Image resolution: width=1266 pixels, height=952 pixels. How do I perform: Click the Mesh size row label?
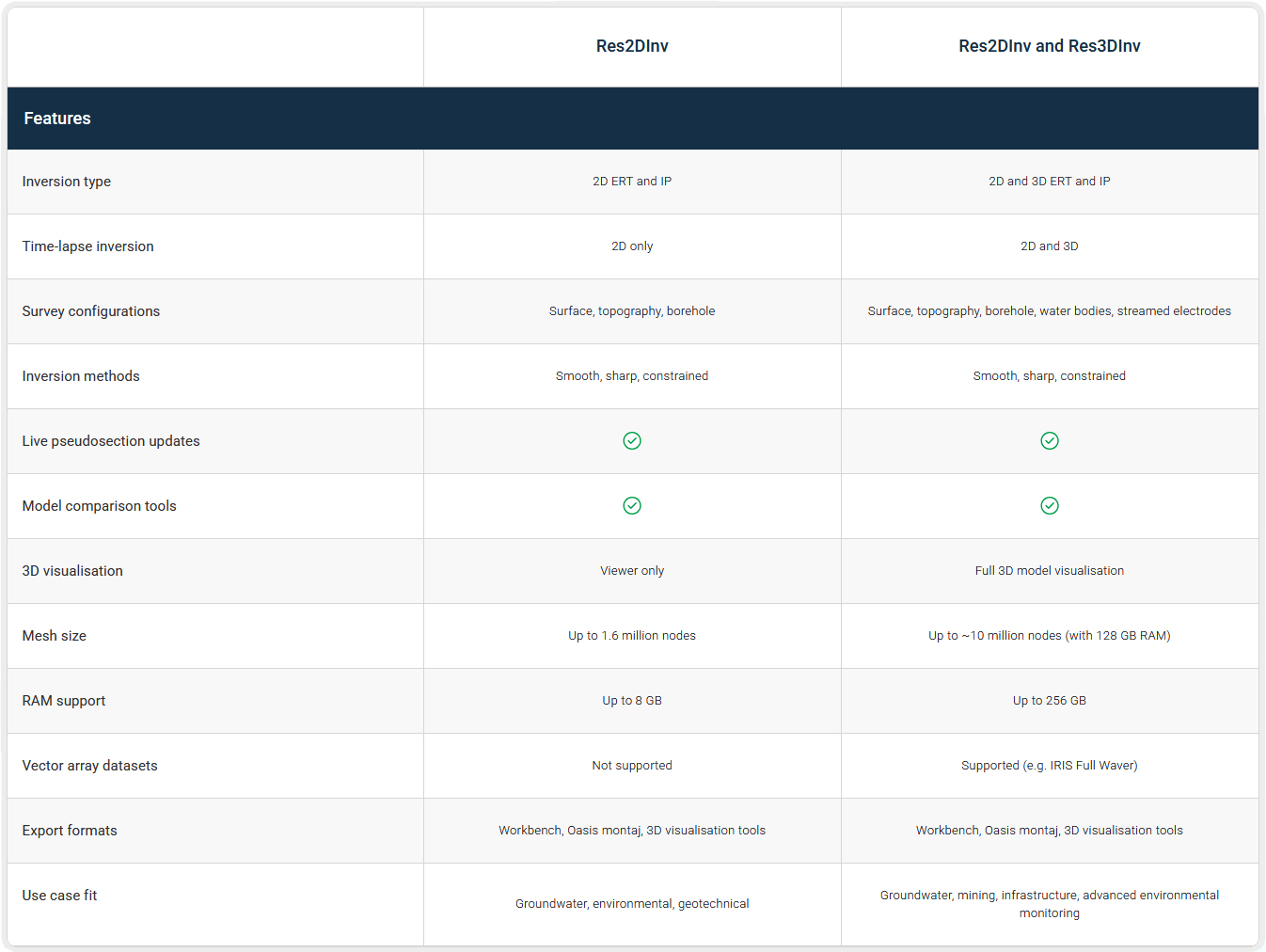click(x=55, y=636)
